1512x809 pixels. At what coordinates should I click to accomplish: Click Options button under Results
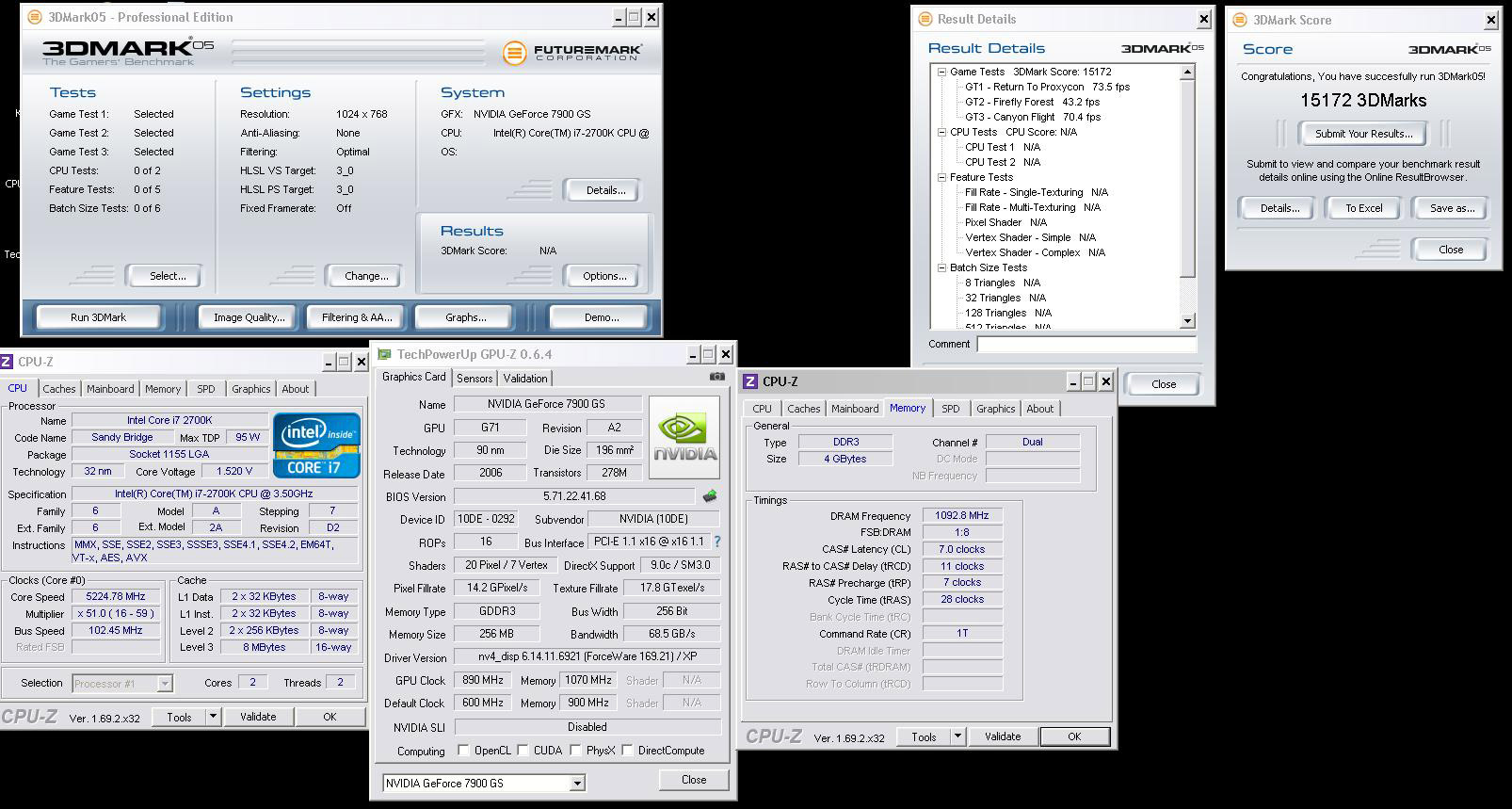point(604,276)
